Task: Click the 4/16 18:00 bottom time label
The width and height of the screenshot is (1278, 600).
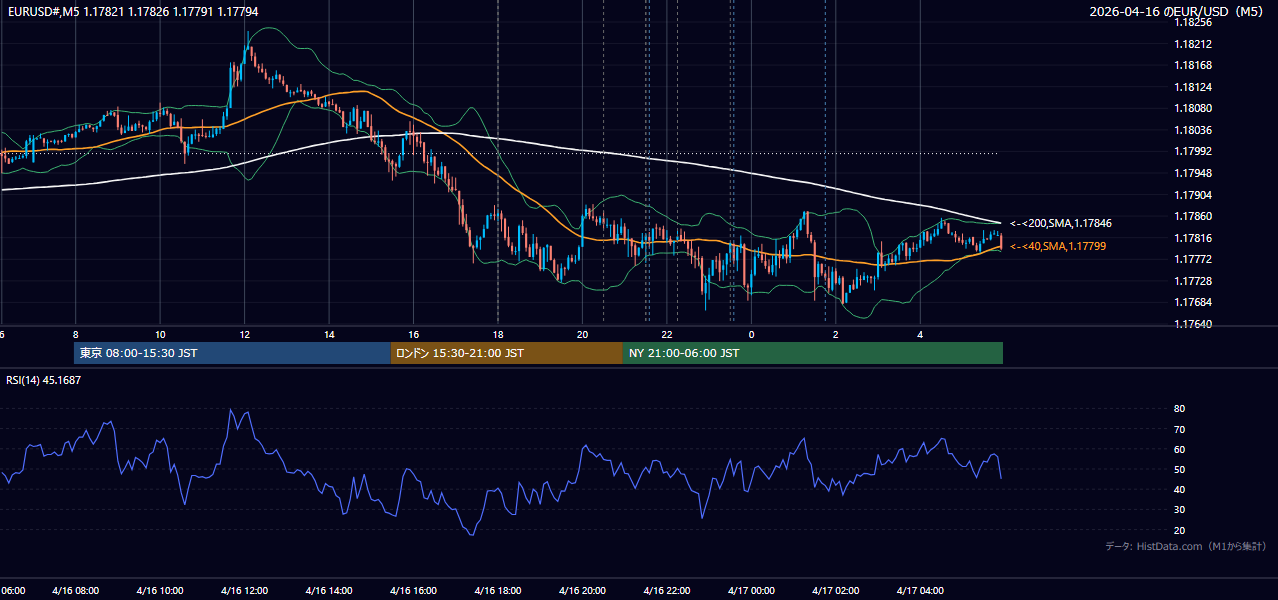Action: coord(498,591)
